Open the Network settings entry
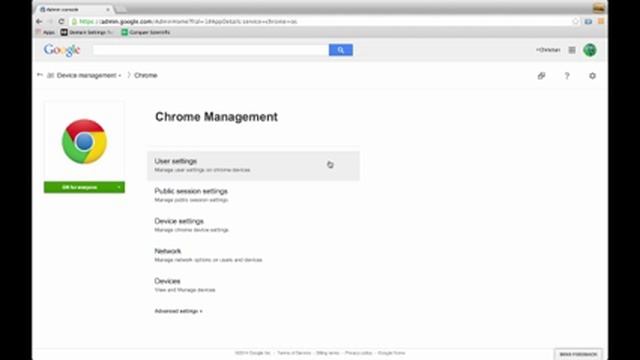The width and height of the screenshot is (640, 360). pos(208,255)
